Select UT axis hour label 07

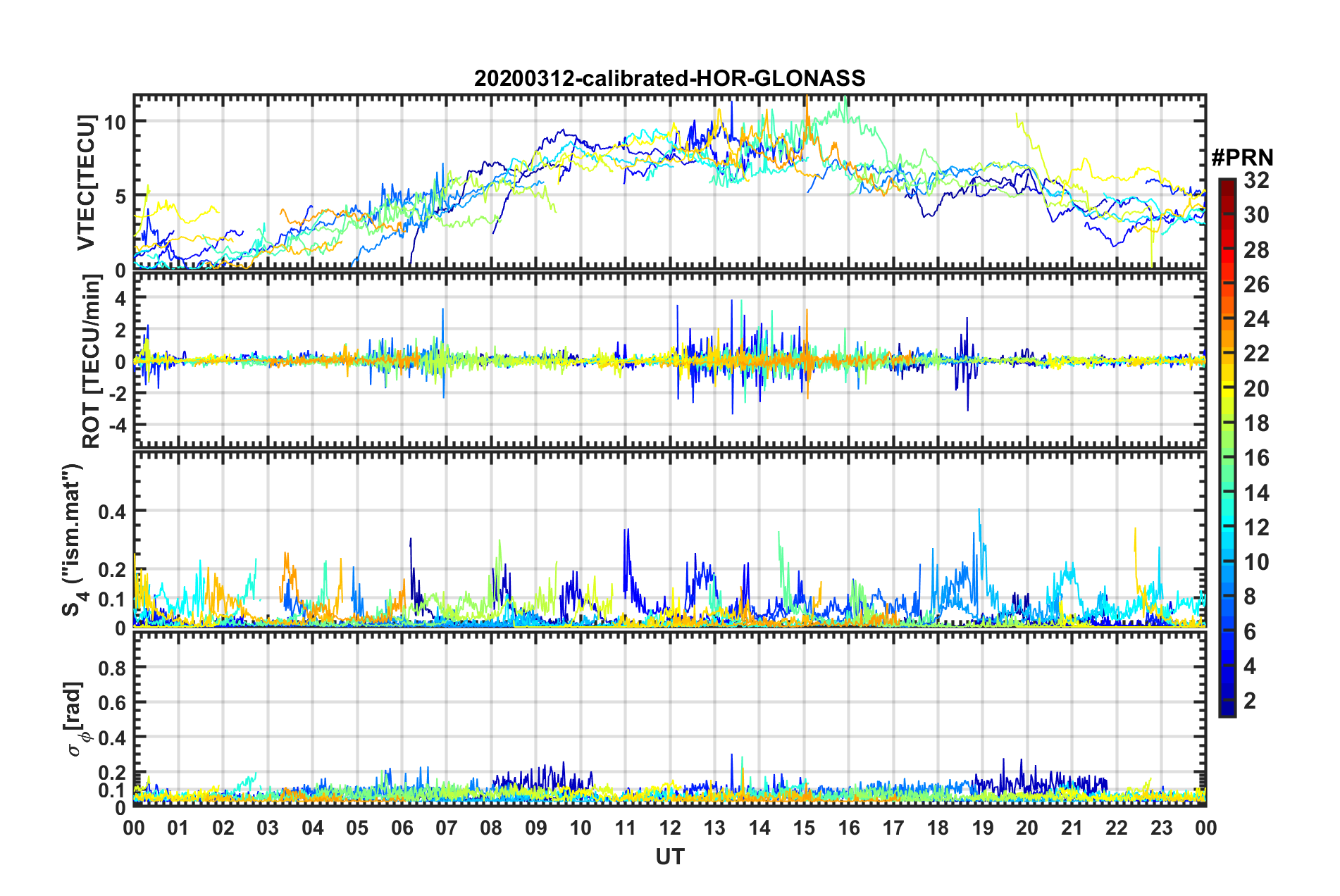(x=447, y=828)
